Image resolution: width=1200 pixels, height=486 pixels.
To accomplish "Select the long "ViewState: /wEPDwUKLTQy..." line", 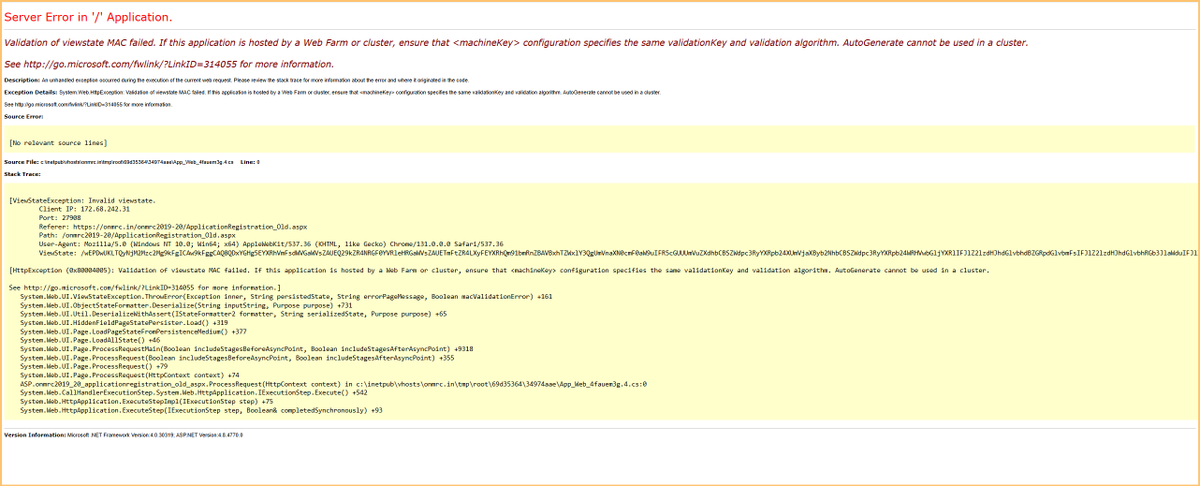I will 619,253.
